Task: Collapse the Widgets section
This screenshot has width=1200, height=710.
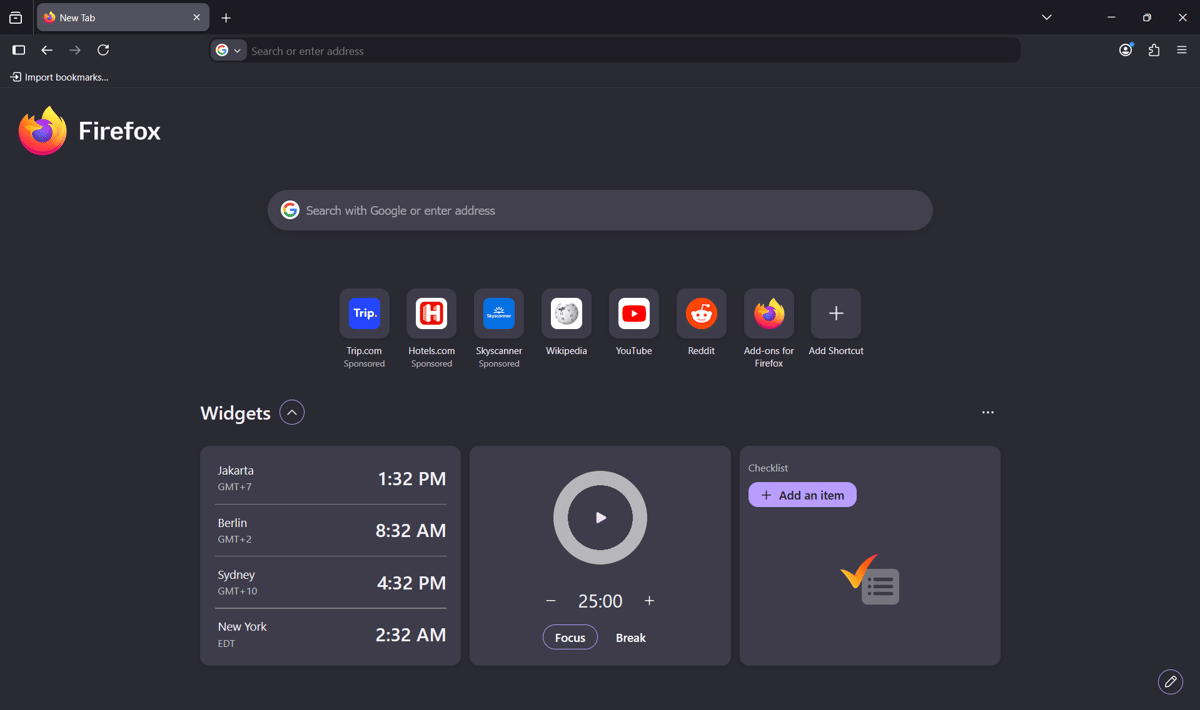Action: tap(292, 412)
